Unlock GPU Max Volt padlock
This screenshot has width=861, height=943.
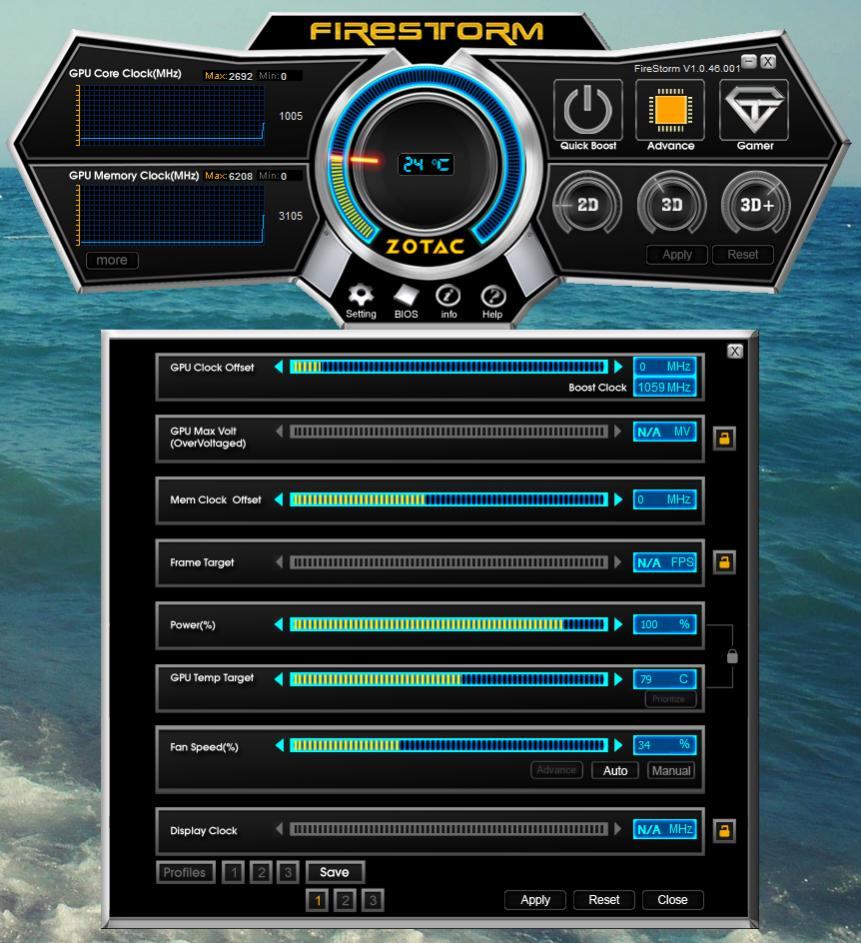click(724, 438)
